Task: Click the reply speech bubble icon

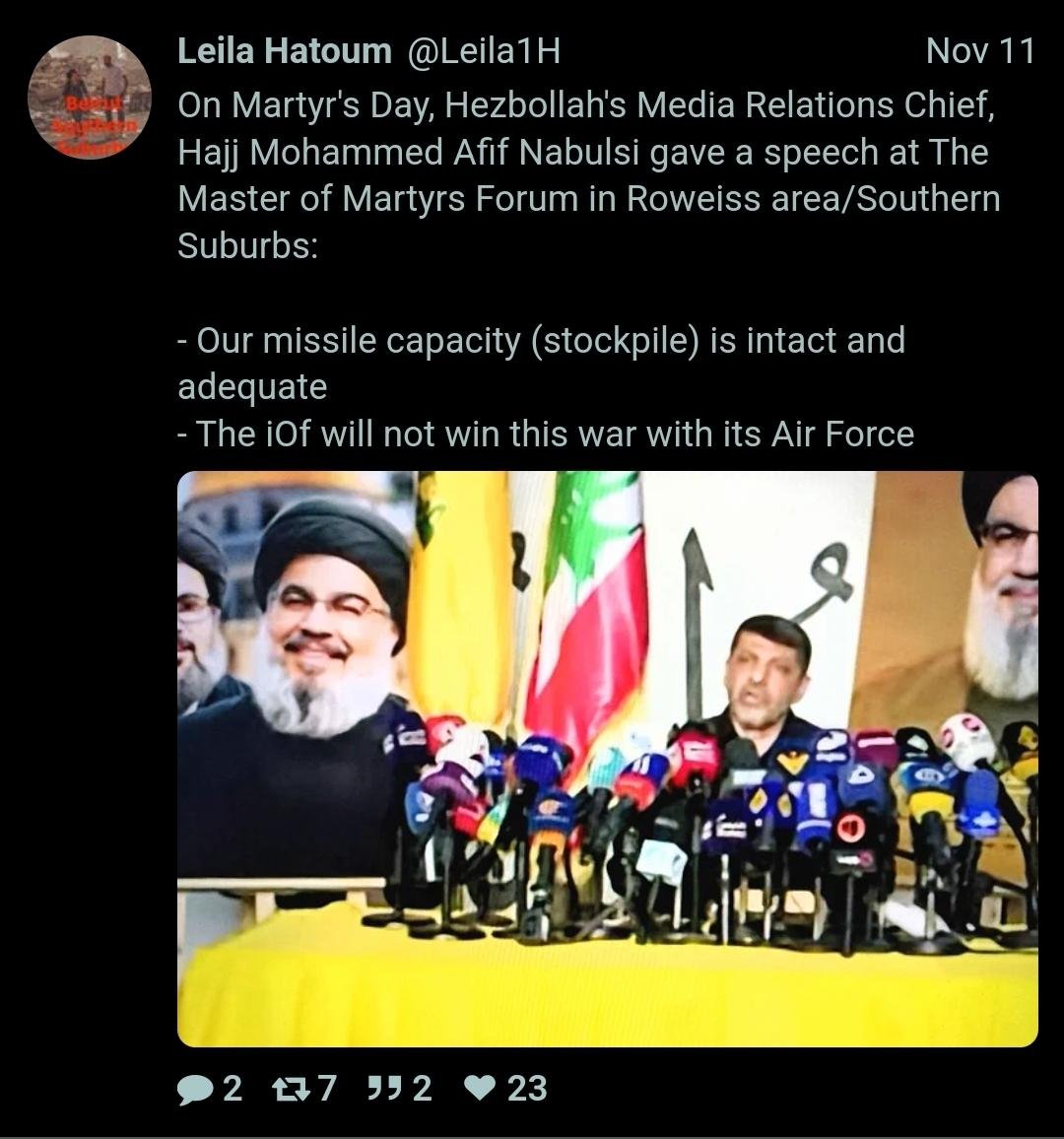Action: click(195, 1089)
